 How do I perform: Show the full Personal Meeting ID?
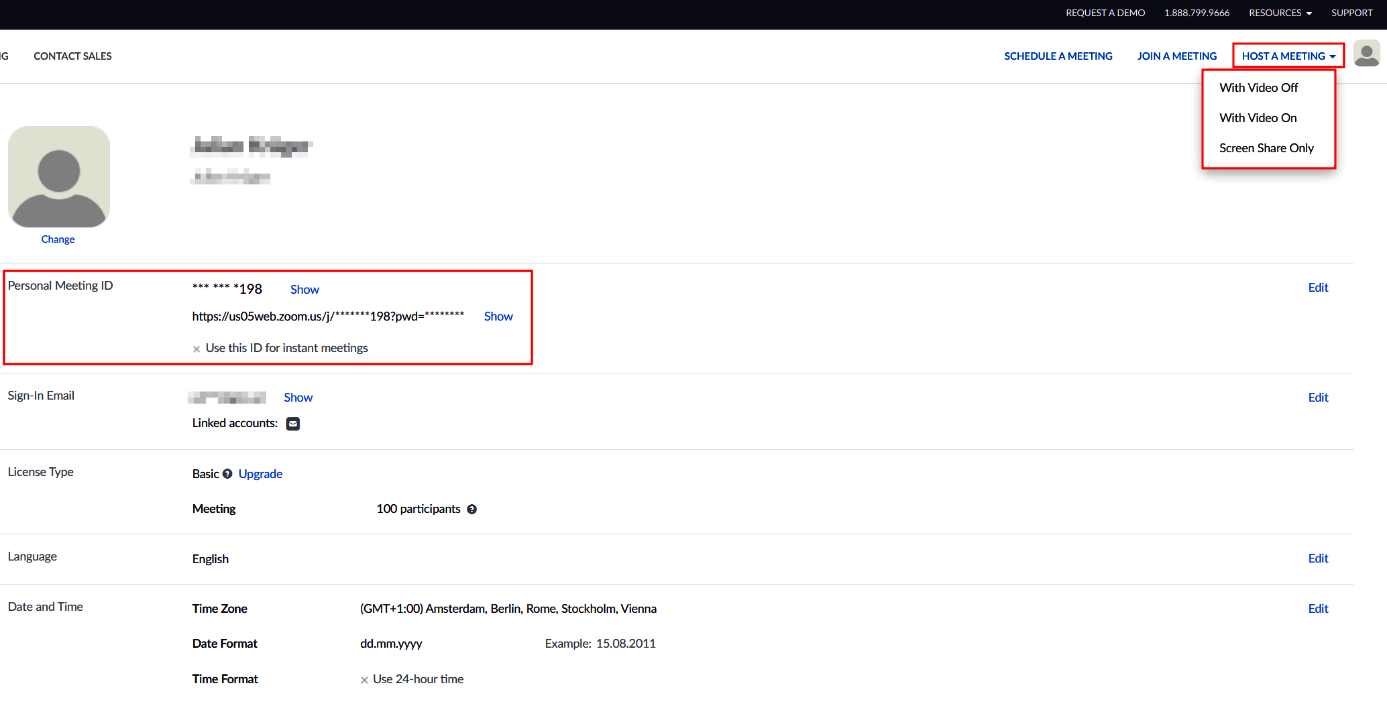coord(304,290)
